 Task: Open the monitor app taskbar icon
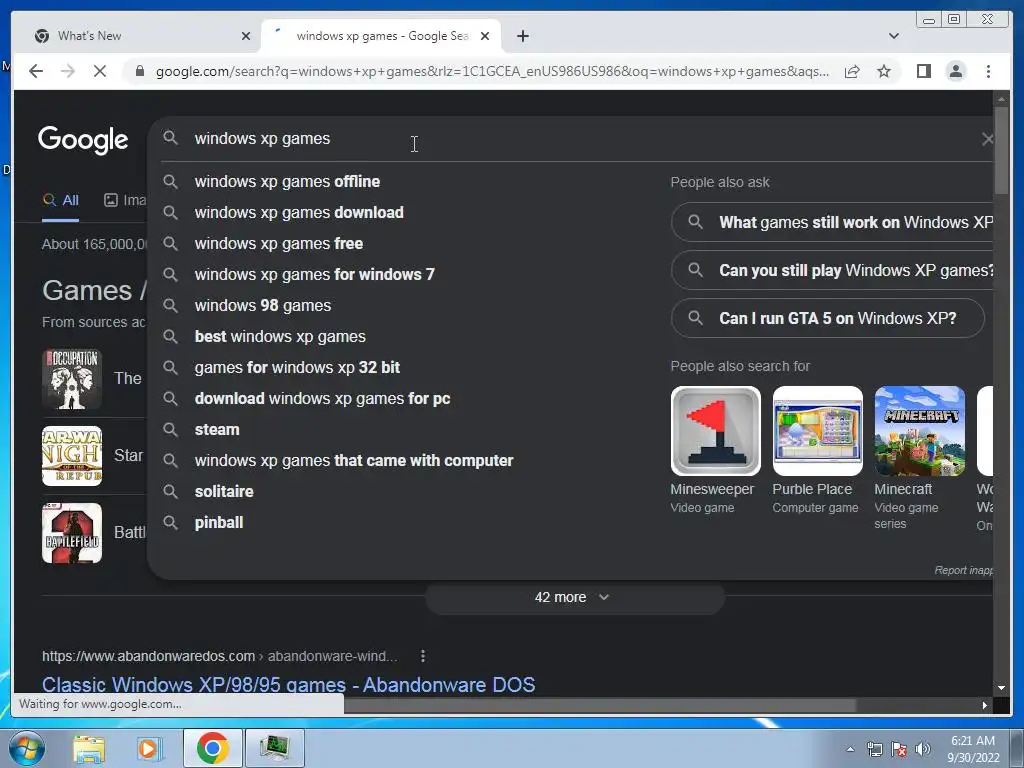tap(274, 748)
